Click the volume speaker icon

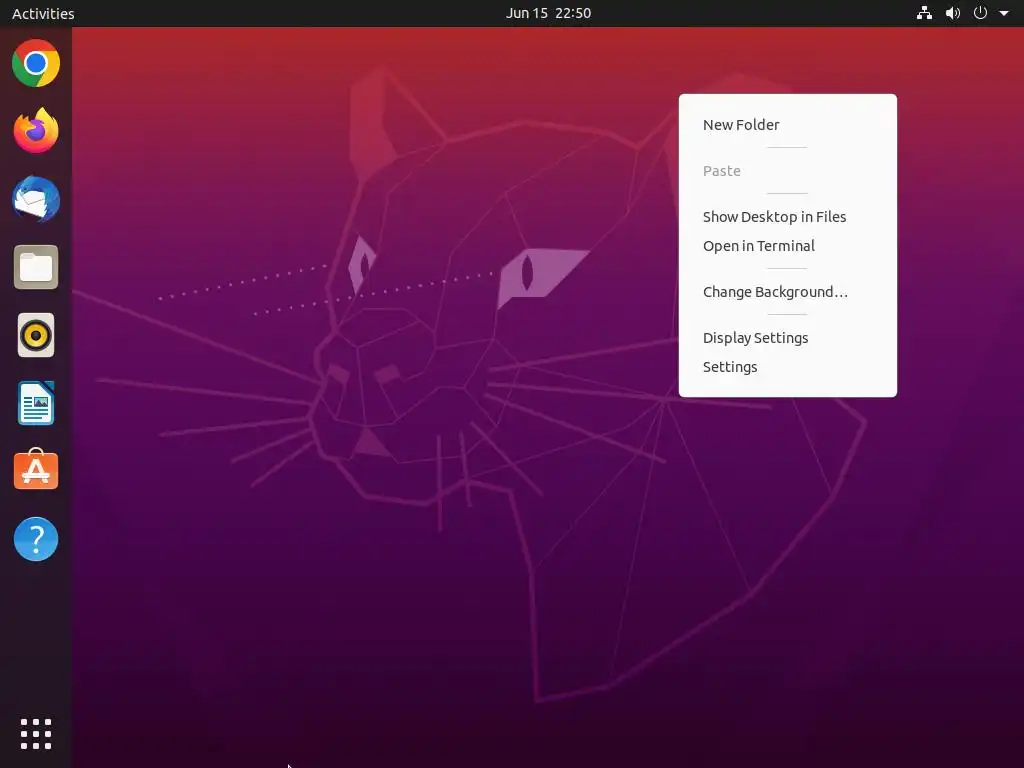(x=953, y=13)
